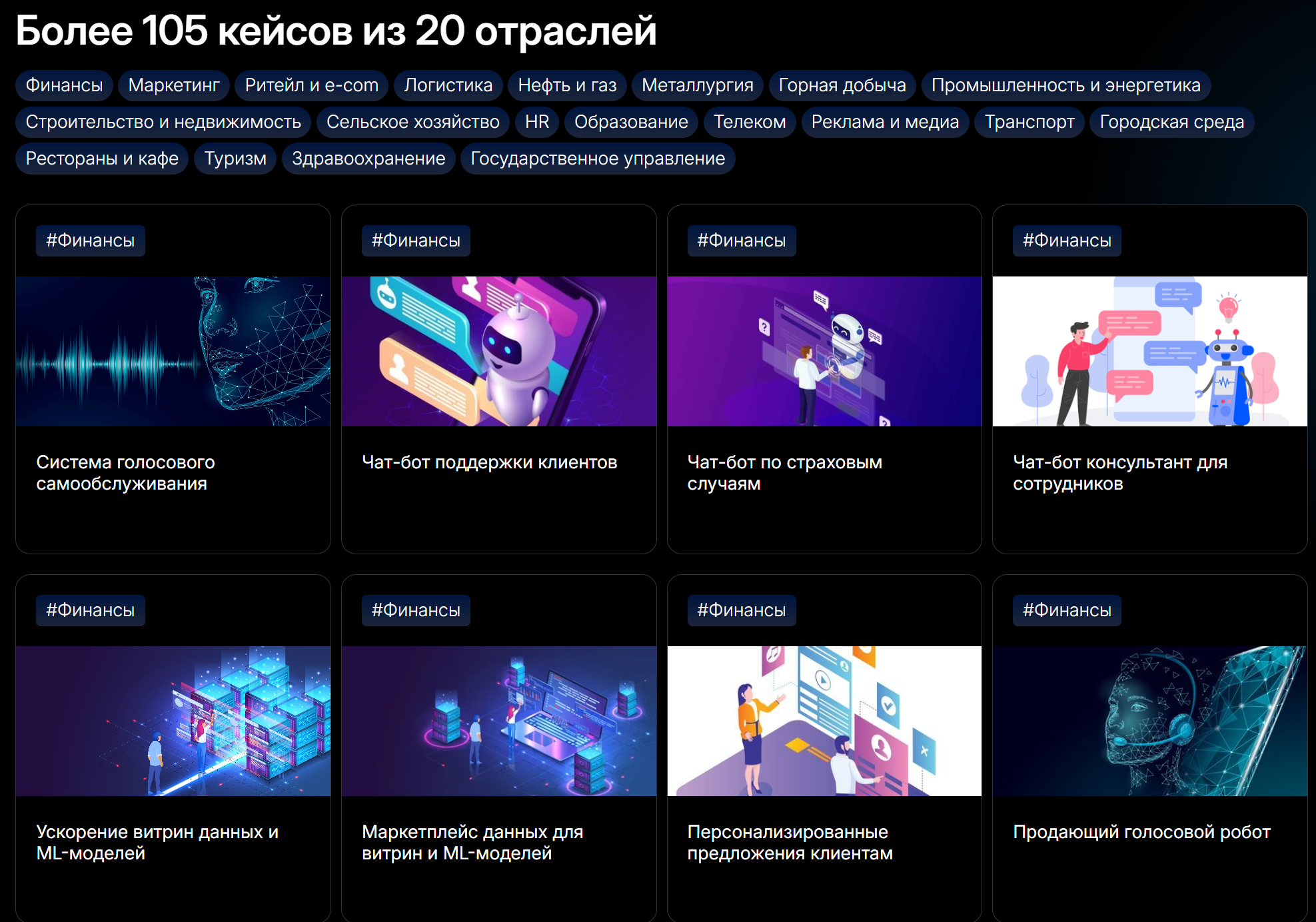The image size is (1316, 922).
Task: Select the Маркетинг filter chip
Action: (x=174, y=85)
